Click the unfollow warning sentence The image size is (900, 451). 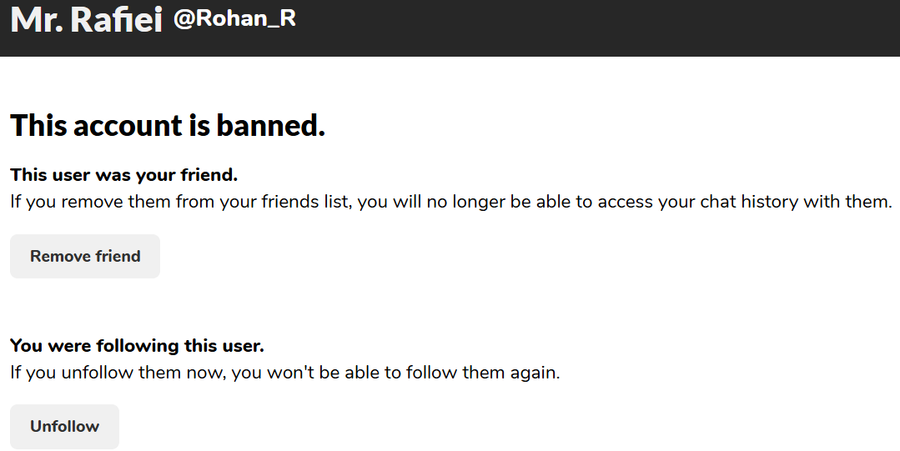285,373
